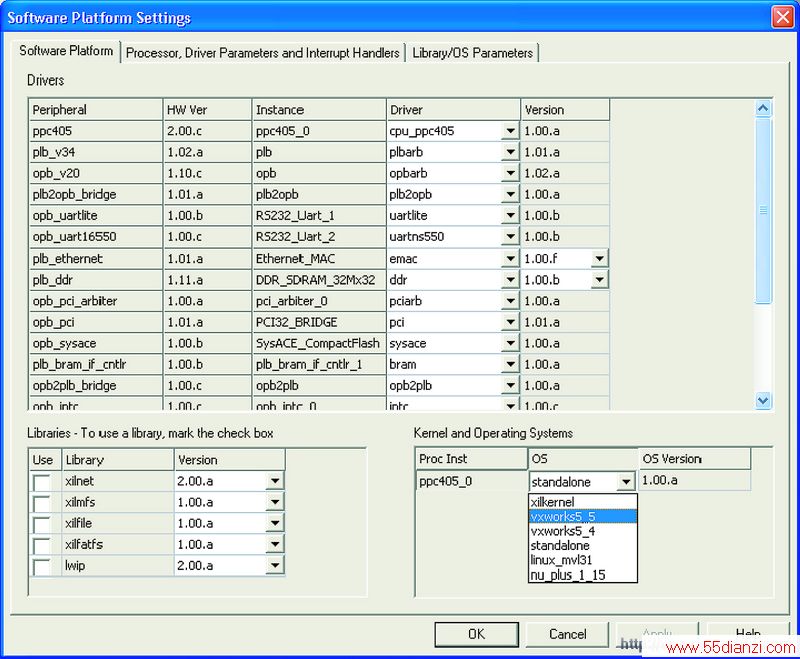Expand ddr driver dropdown
The width and height of the screenshot is (800, 659).
point(510,280)
